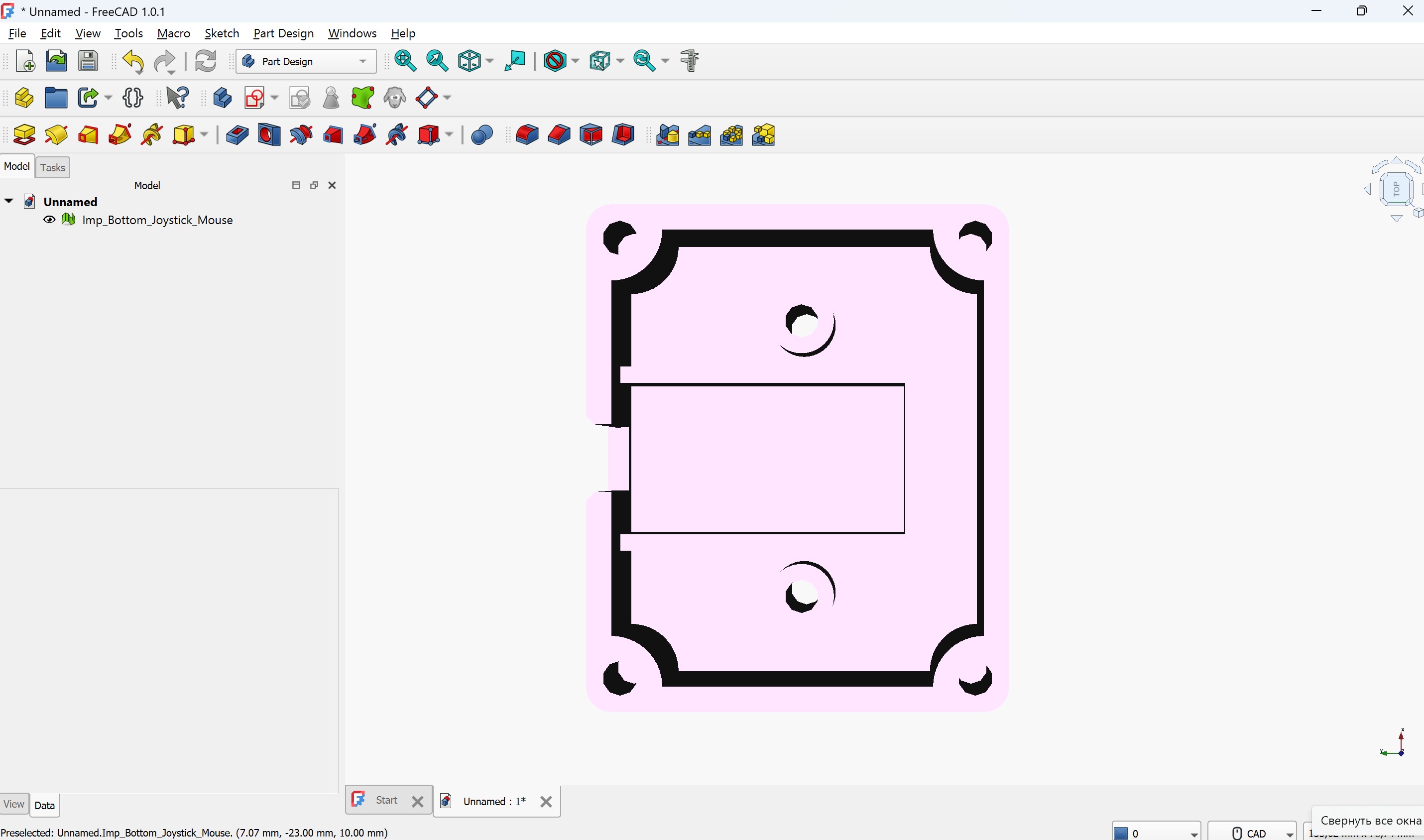
Task: Close the Start page tab
Action: 417,802
